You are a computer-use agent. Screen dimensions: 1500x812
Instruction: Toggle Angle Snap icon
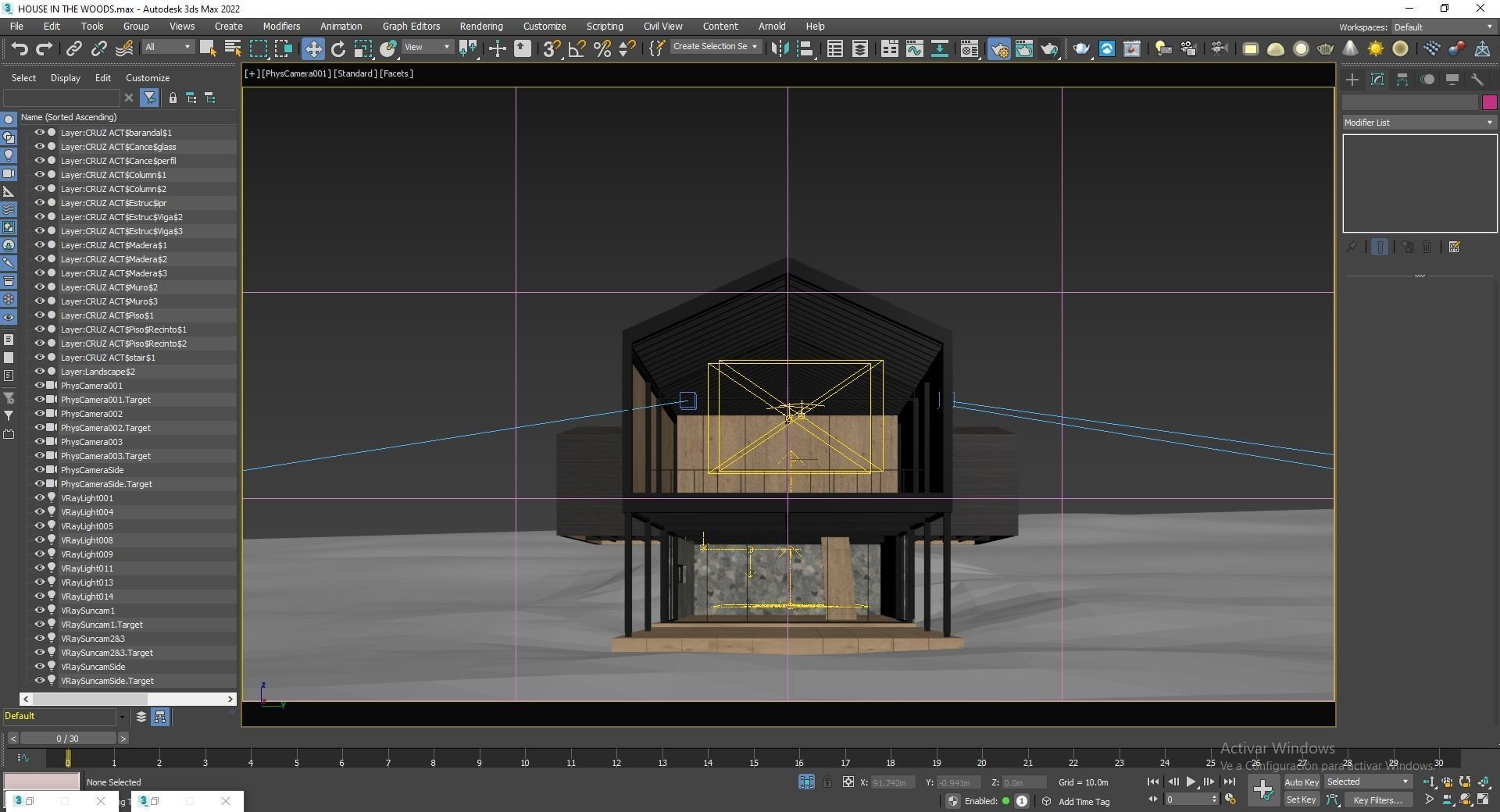click(577, 48)
